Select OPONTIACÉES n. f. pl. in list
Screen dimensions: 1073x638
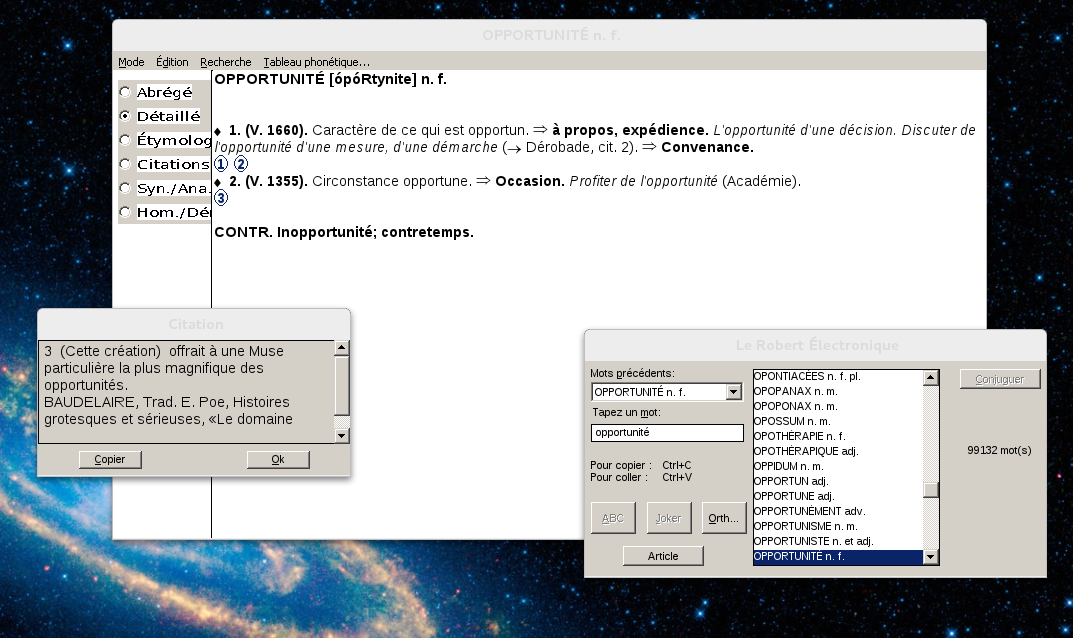(838, 377)
